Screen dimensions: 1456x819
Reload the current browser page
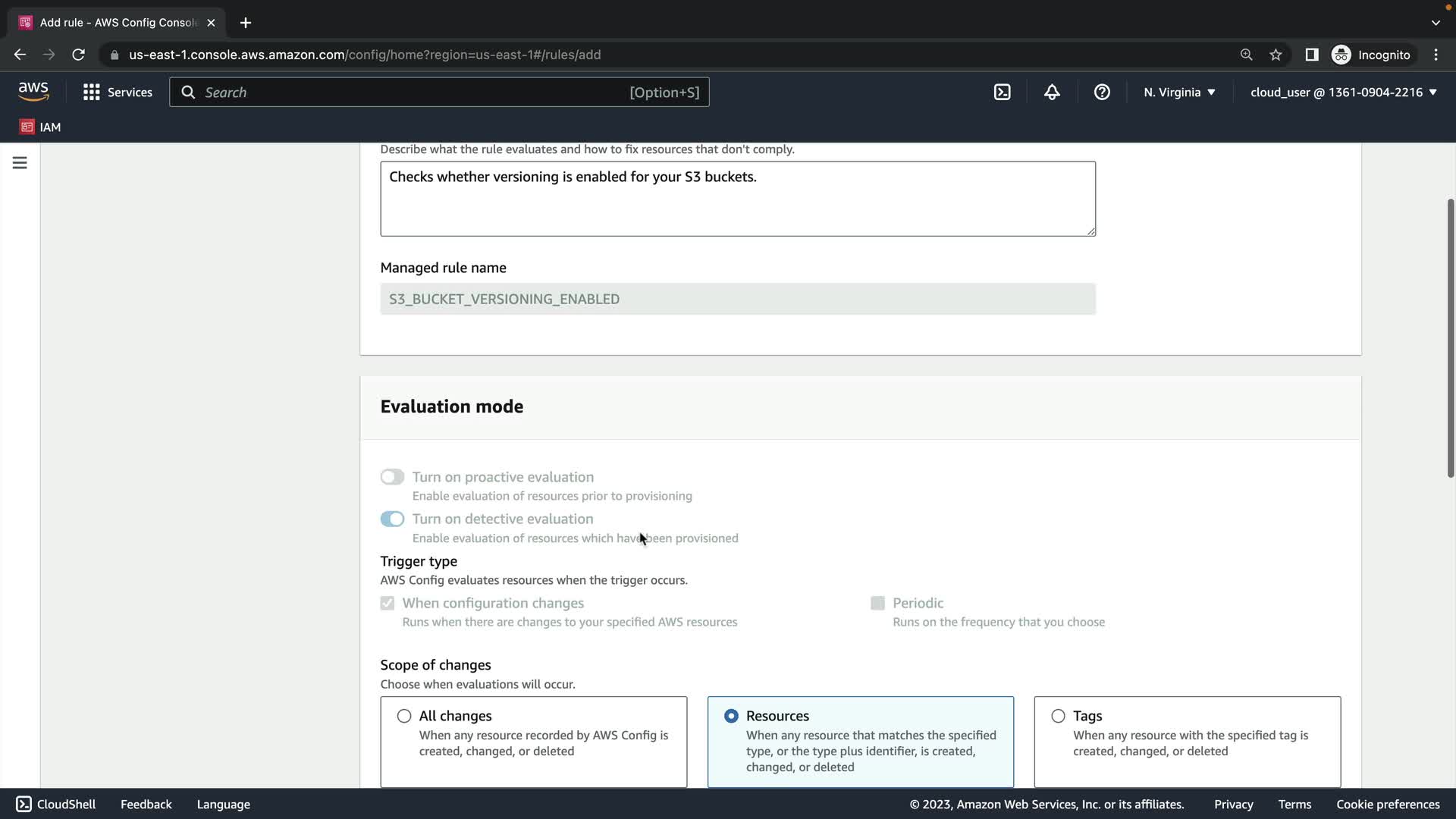[78, 55]
